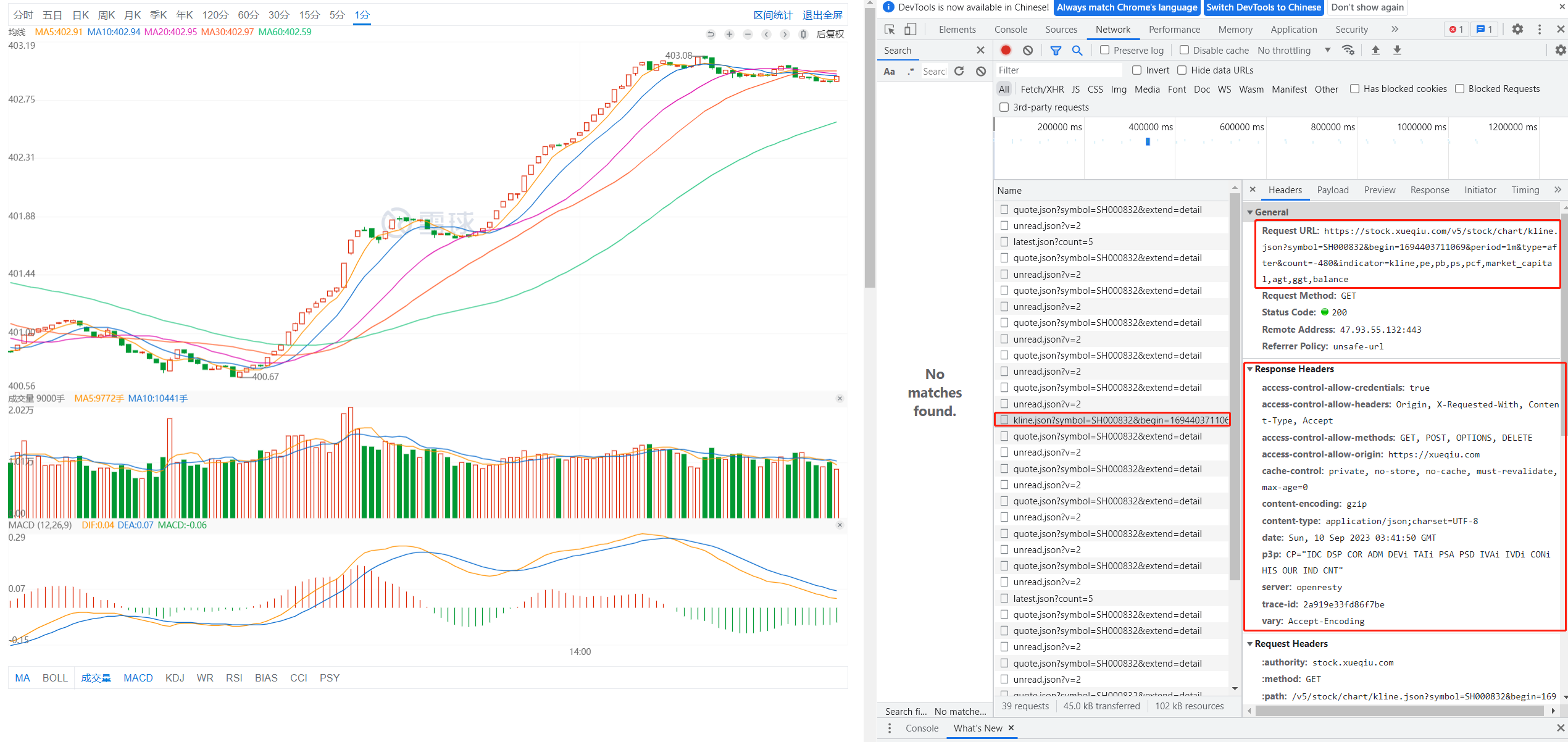The width and height of the screenshot is (1568, 742).
Task: Click the network Filter input field
Action: [x=1059, y=70]
